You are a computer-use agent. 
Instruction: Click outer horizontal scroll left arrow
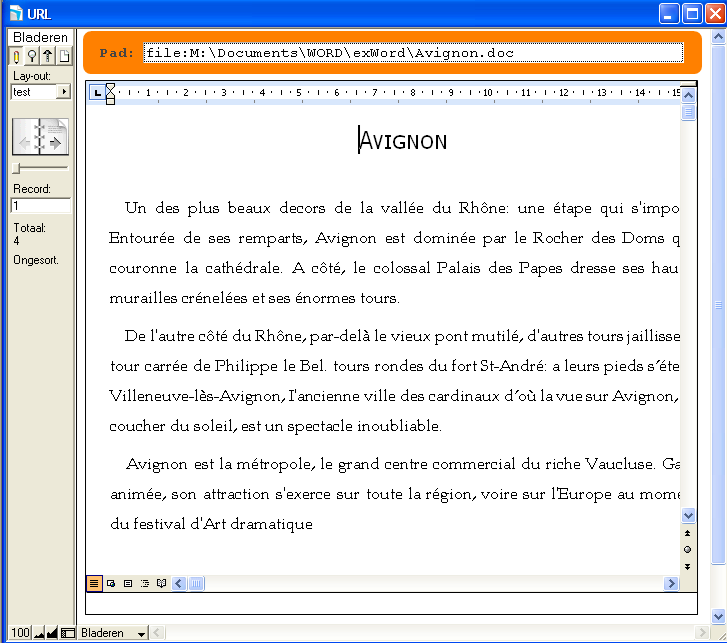tap(157, 633)
